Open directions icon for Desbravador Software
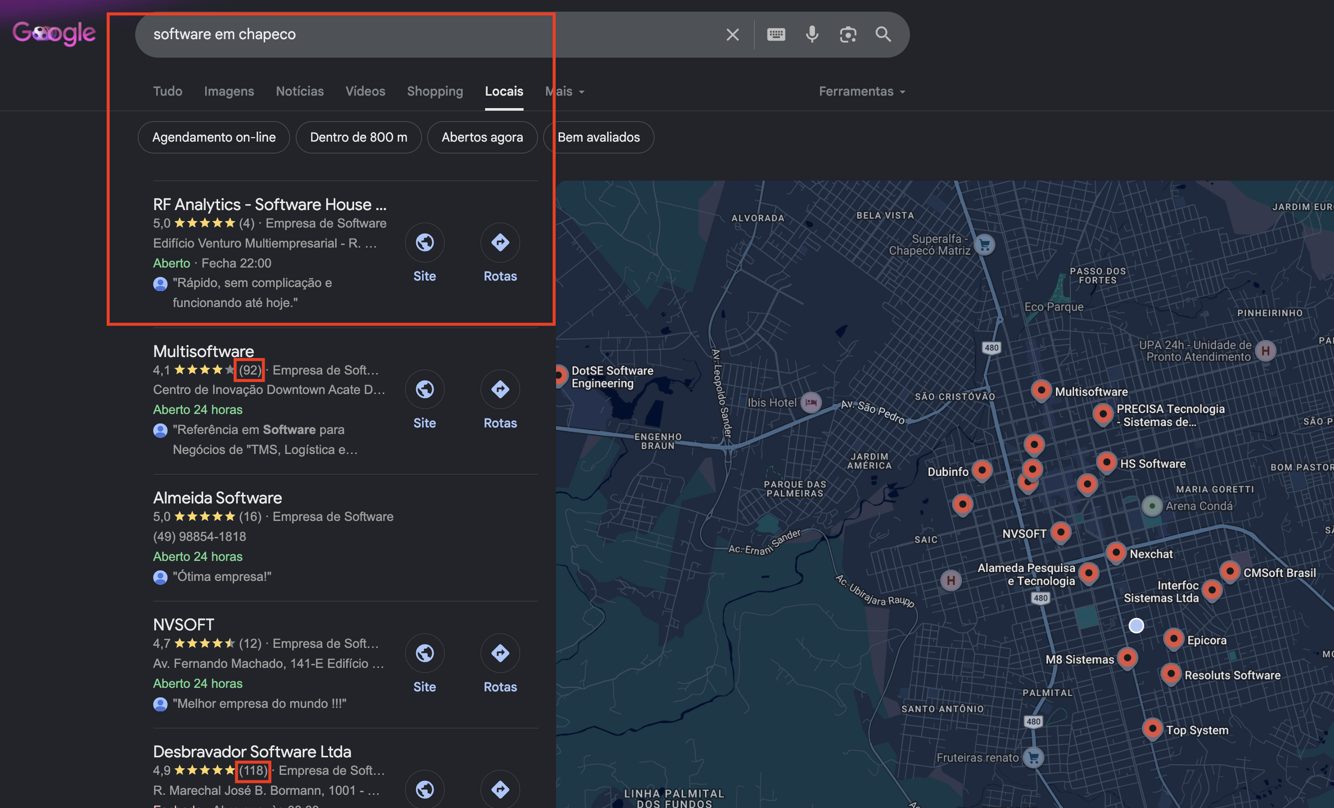Image resolution: width=1334 pixels, height=808 pixels. (500, 788)
